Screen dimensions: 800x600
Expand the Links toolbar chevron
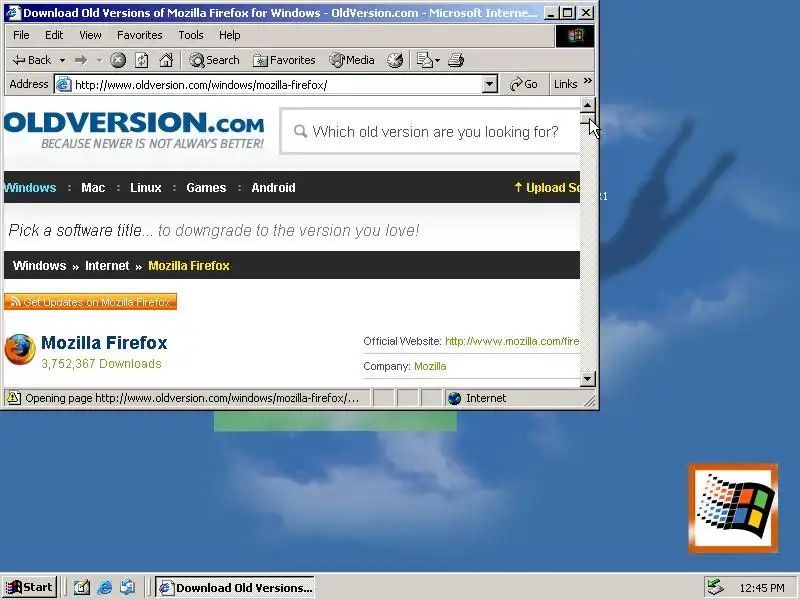588,81
